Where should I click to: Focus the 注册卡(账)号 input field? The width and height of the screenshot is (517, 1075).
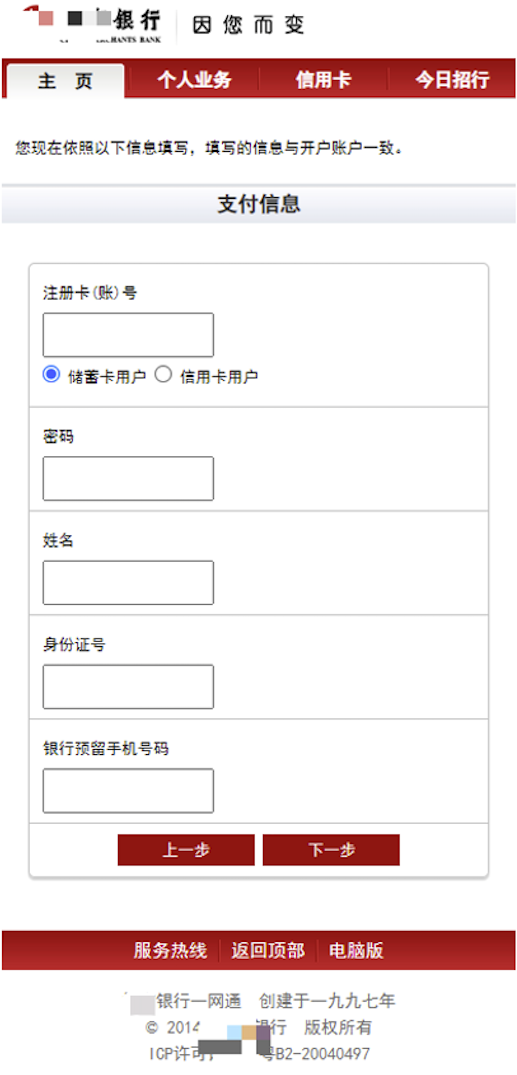coord(128,335)
